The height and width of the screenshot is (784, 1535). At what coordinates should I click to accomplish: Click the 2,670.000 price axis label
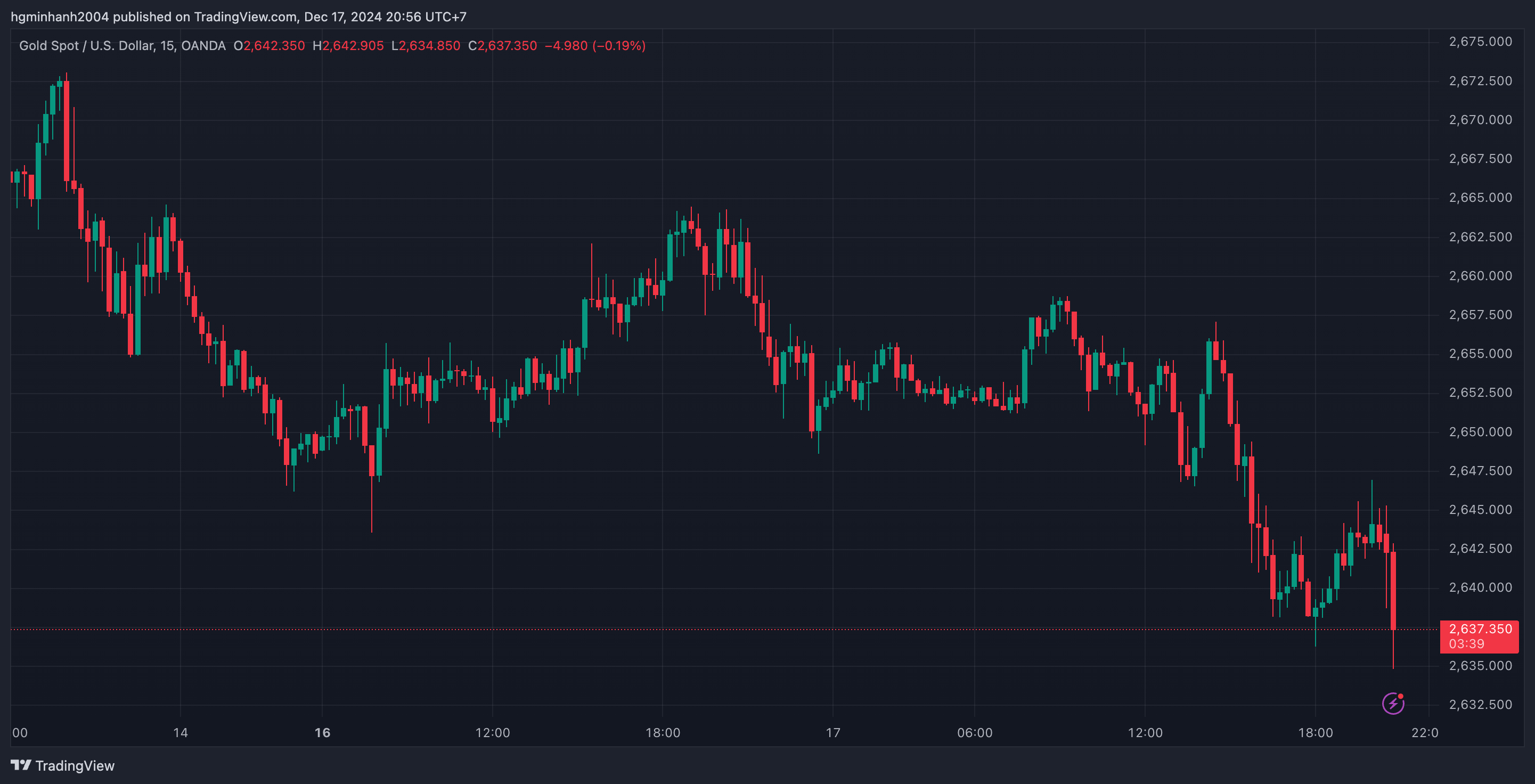1480,120
